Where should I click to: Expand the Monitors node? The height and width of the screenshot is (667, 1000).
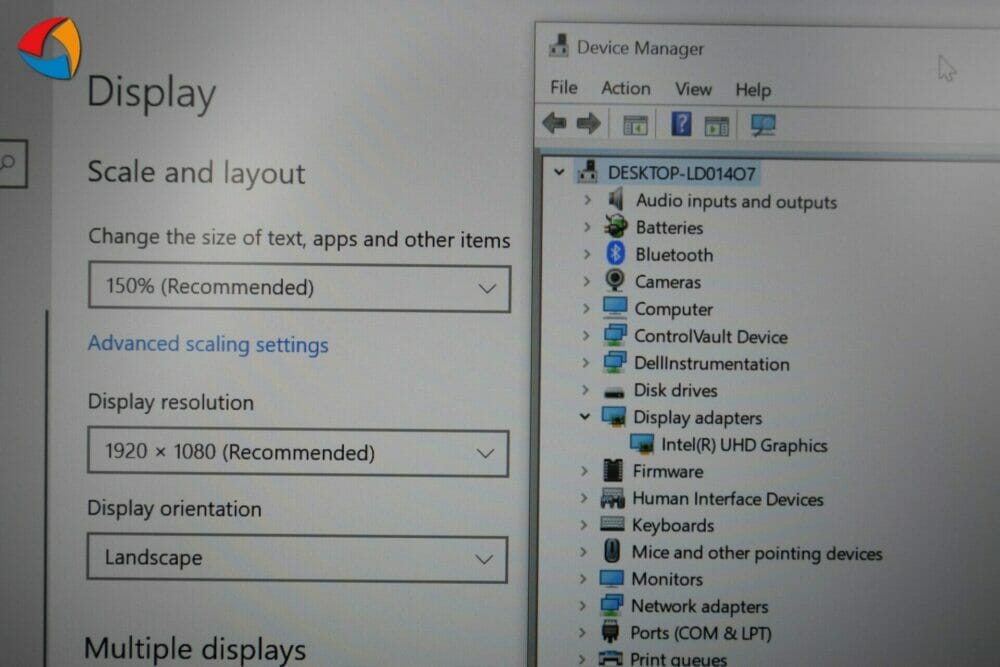582,578
